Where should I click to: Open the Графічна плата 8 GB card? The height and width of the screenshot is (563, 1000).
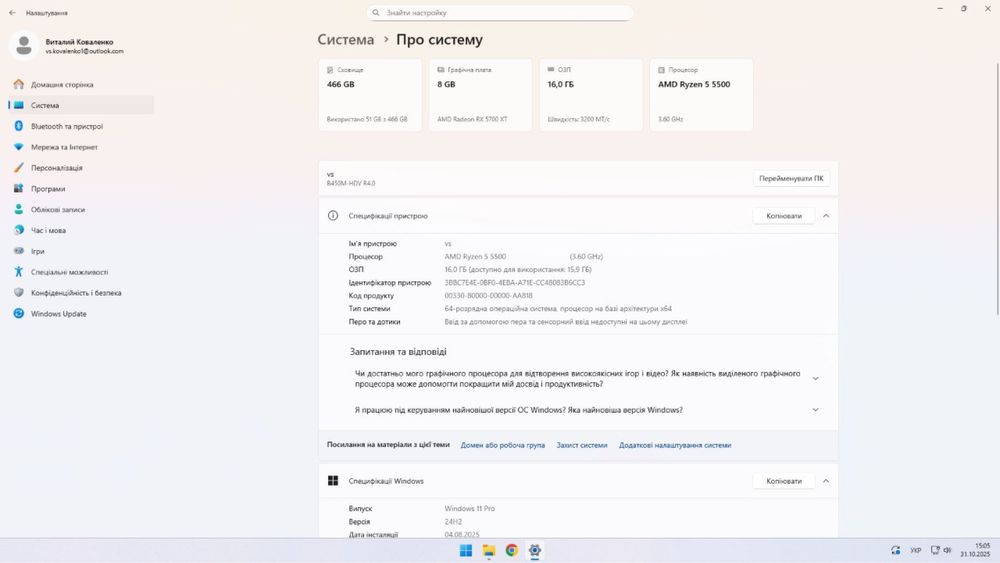[x=480, y=95]
